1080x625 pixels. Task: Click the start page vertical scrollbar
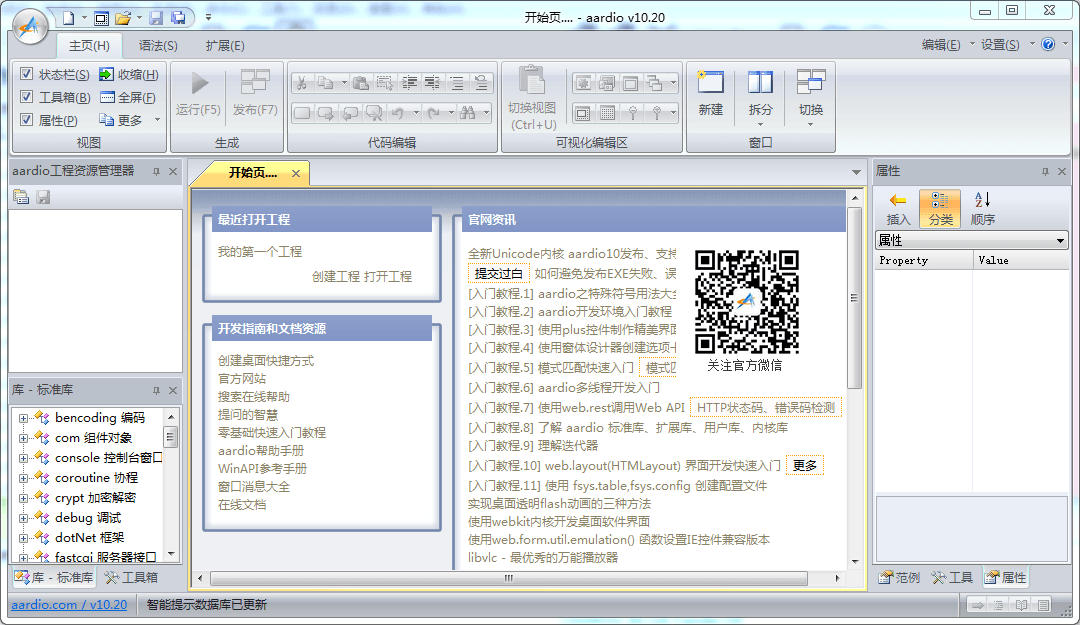click(x=854, y=297)
